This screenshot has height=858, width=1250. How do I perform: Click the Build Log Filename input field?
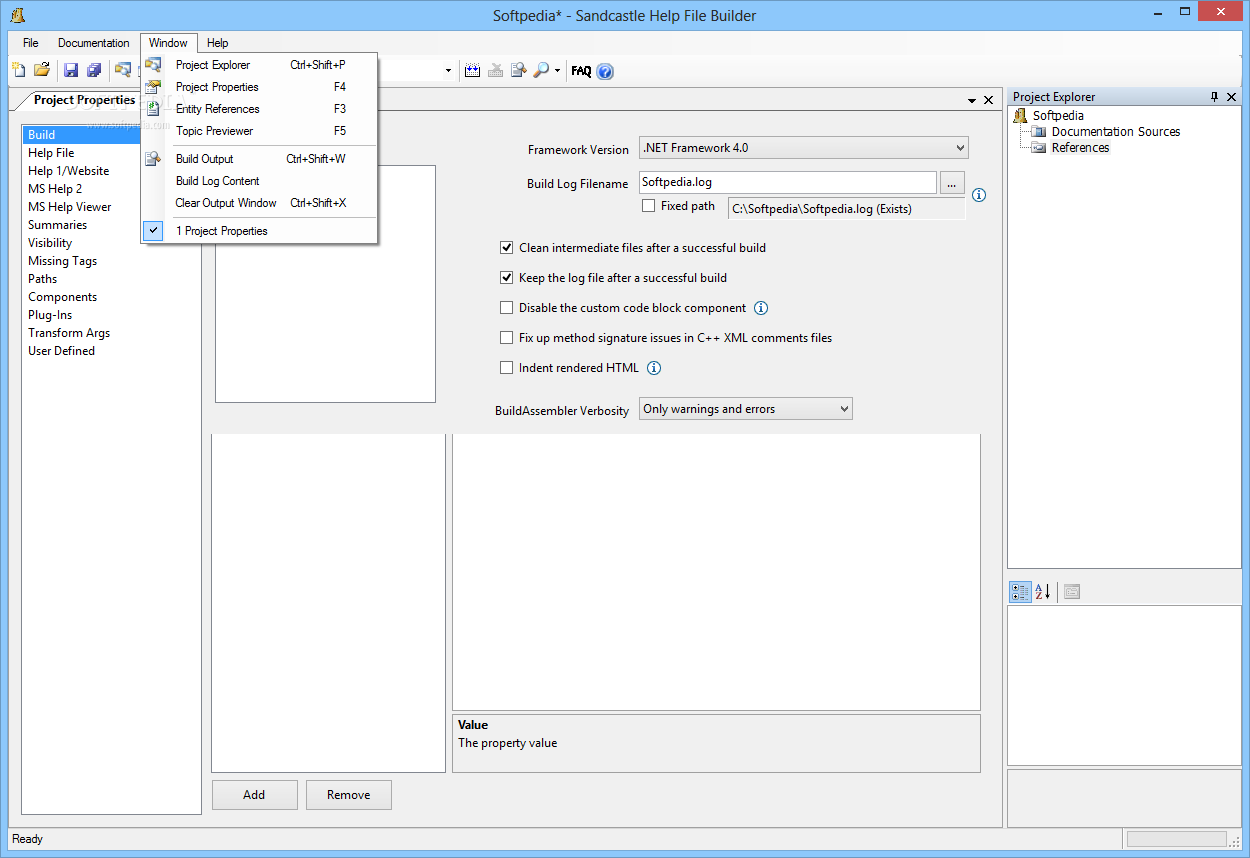[788, 183]
